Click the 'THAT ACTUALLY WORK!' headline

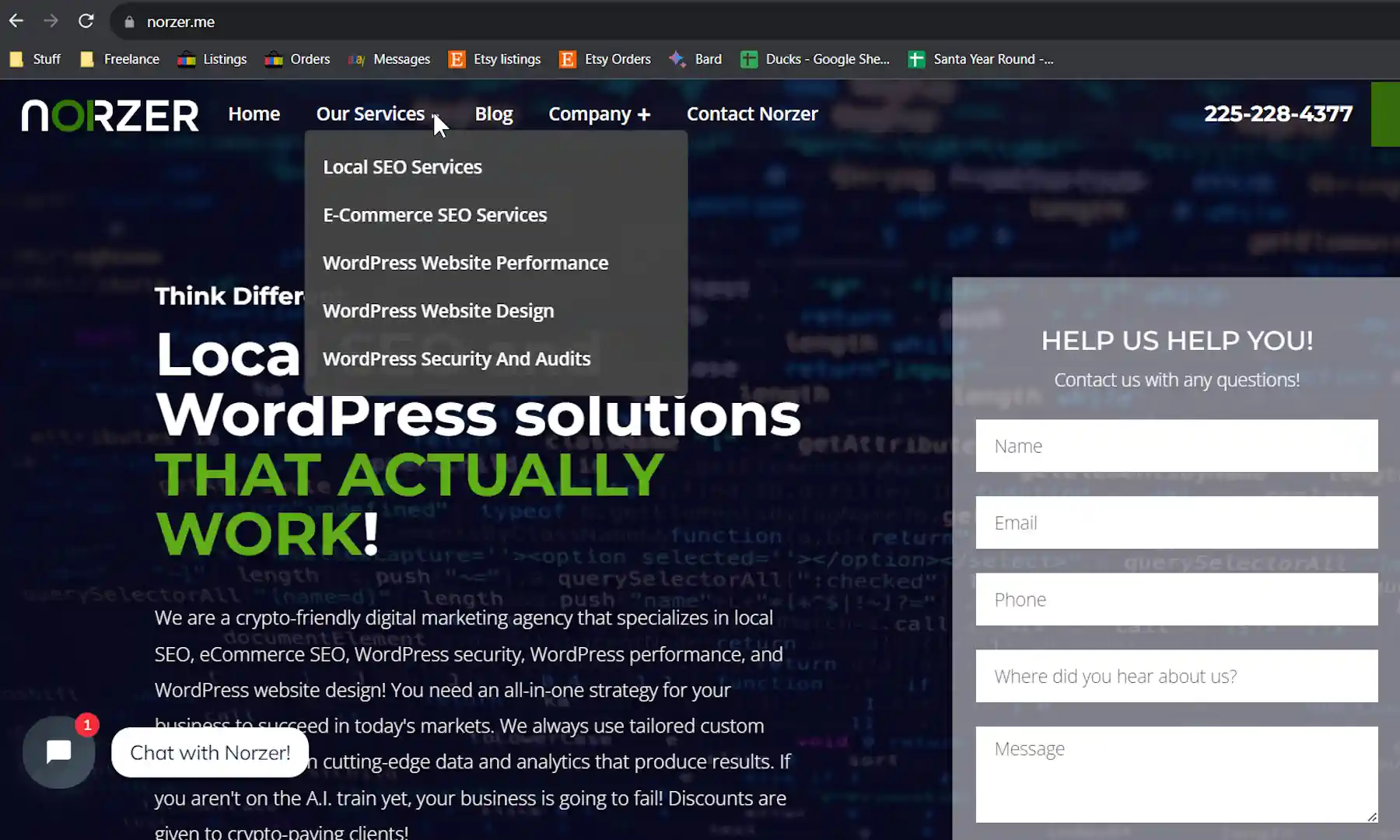pyautogui.click(x=409, y=504)
